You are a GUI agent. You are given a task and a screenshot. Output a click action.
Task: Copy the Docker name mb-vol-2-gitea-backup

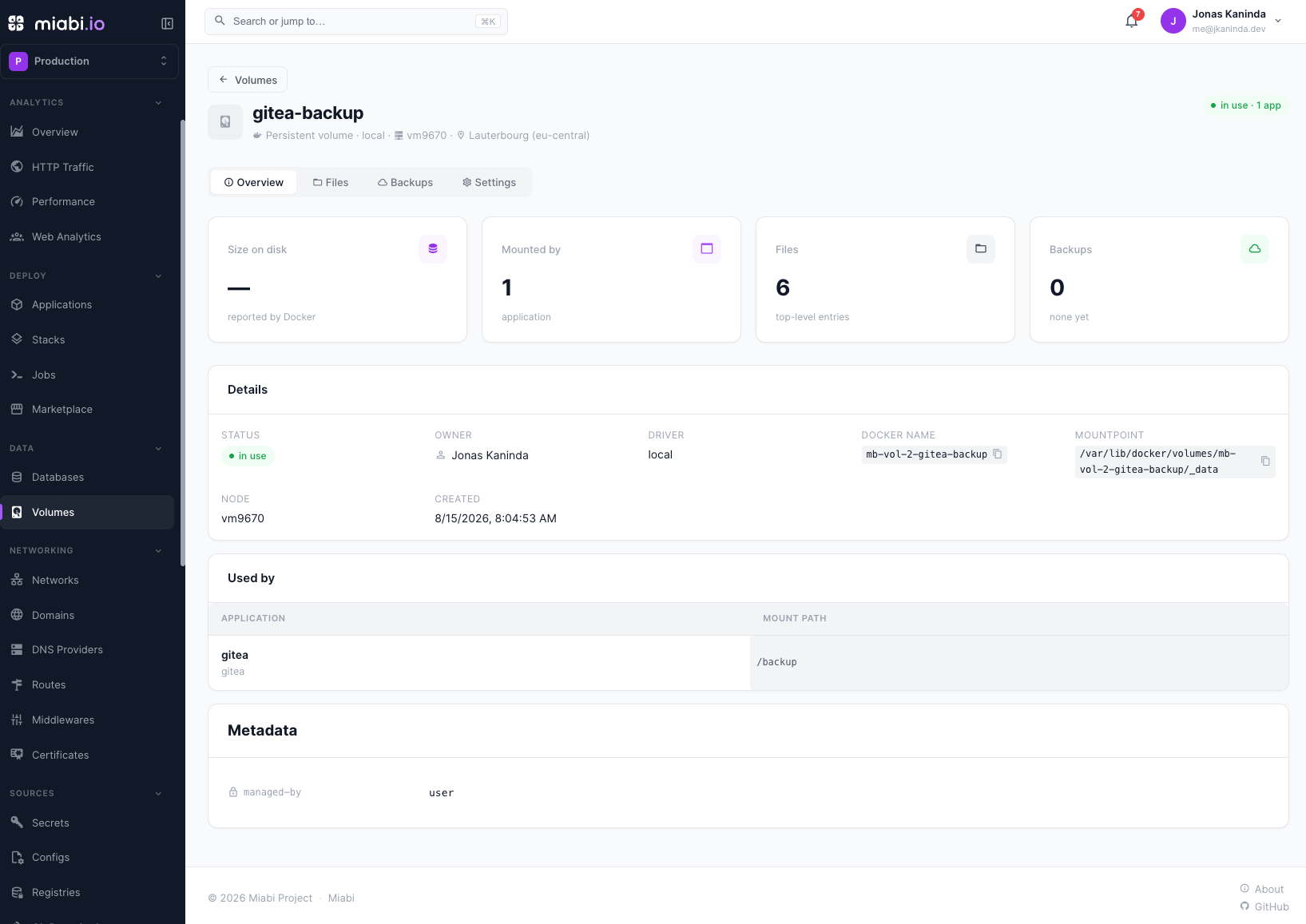pyautogui.click(x=998, y=454)
